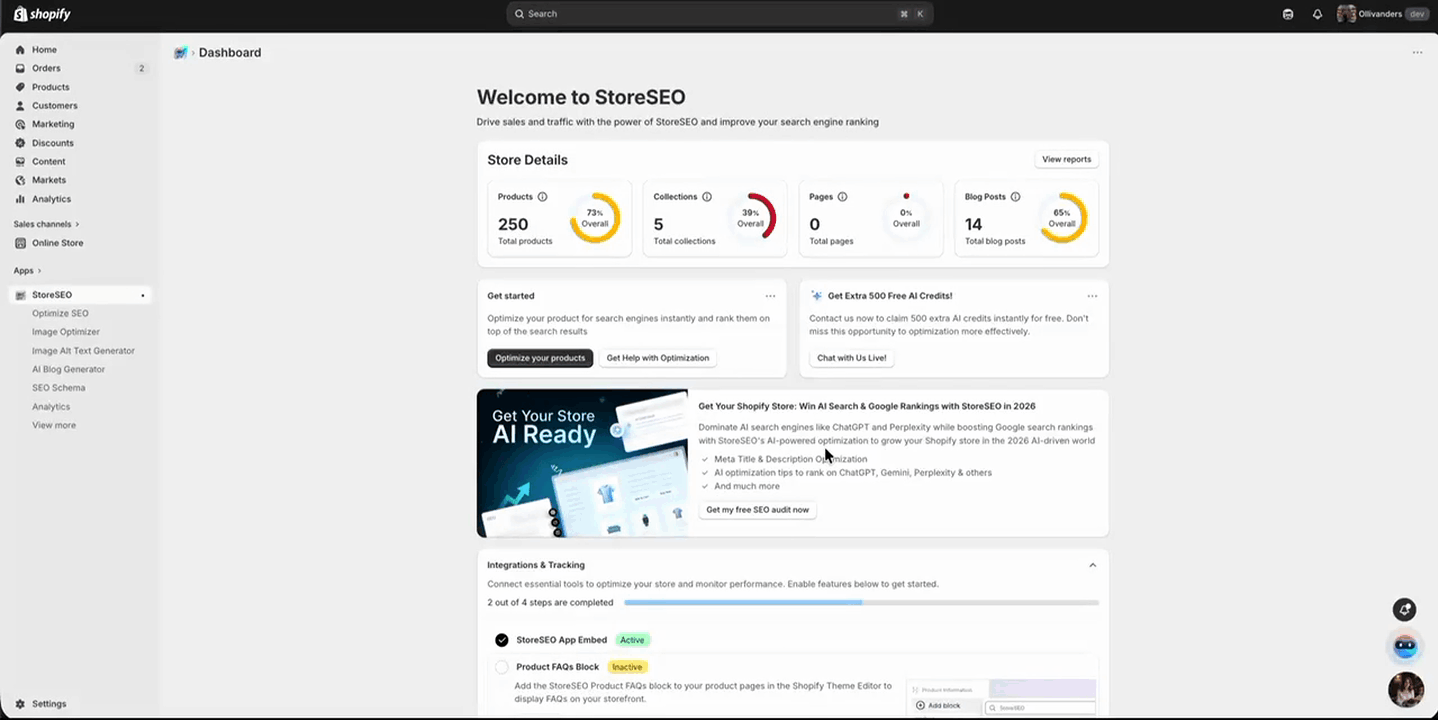Expand the Sales channels section
Viewport: 1439px width, 720px height.
(46, 224)
